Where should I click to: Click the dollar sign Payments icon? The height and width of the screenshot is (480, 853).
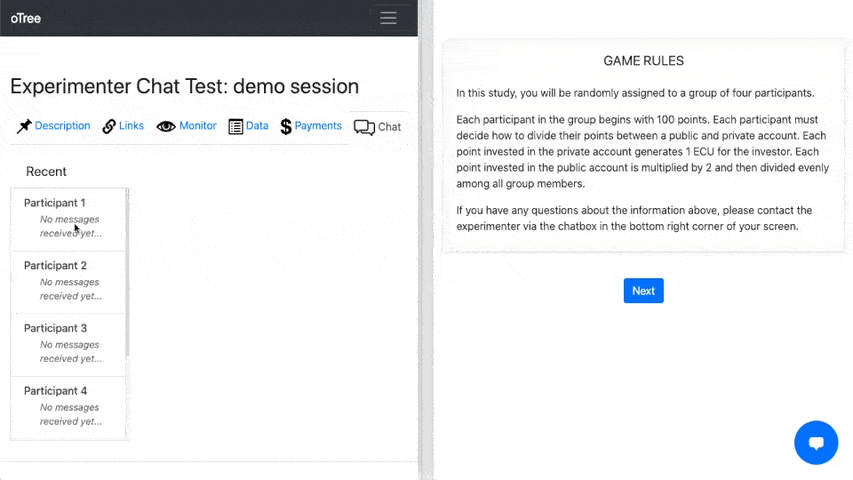coord(286,126)
